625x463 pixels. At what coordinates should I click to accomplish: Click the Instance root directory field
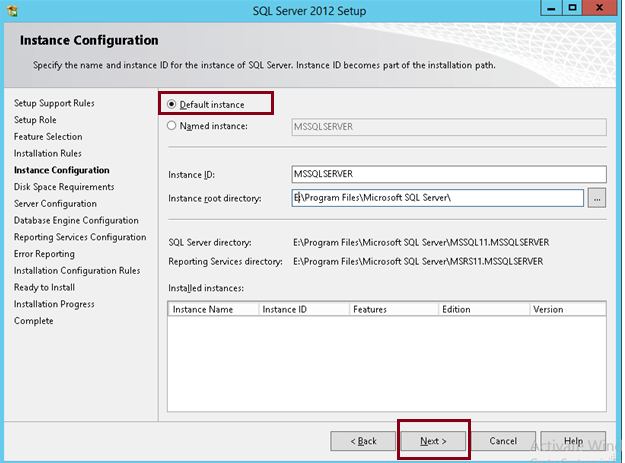coord(437,198)
